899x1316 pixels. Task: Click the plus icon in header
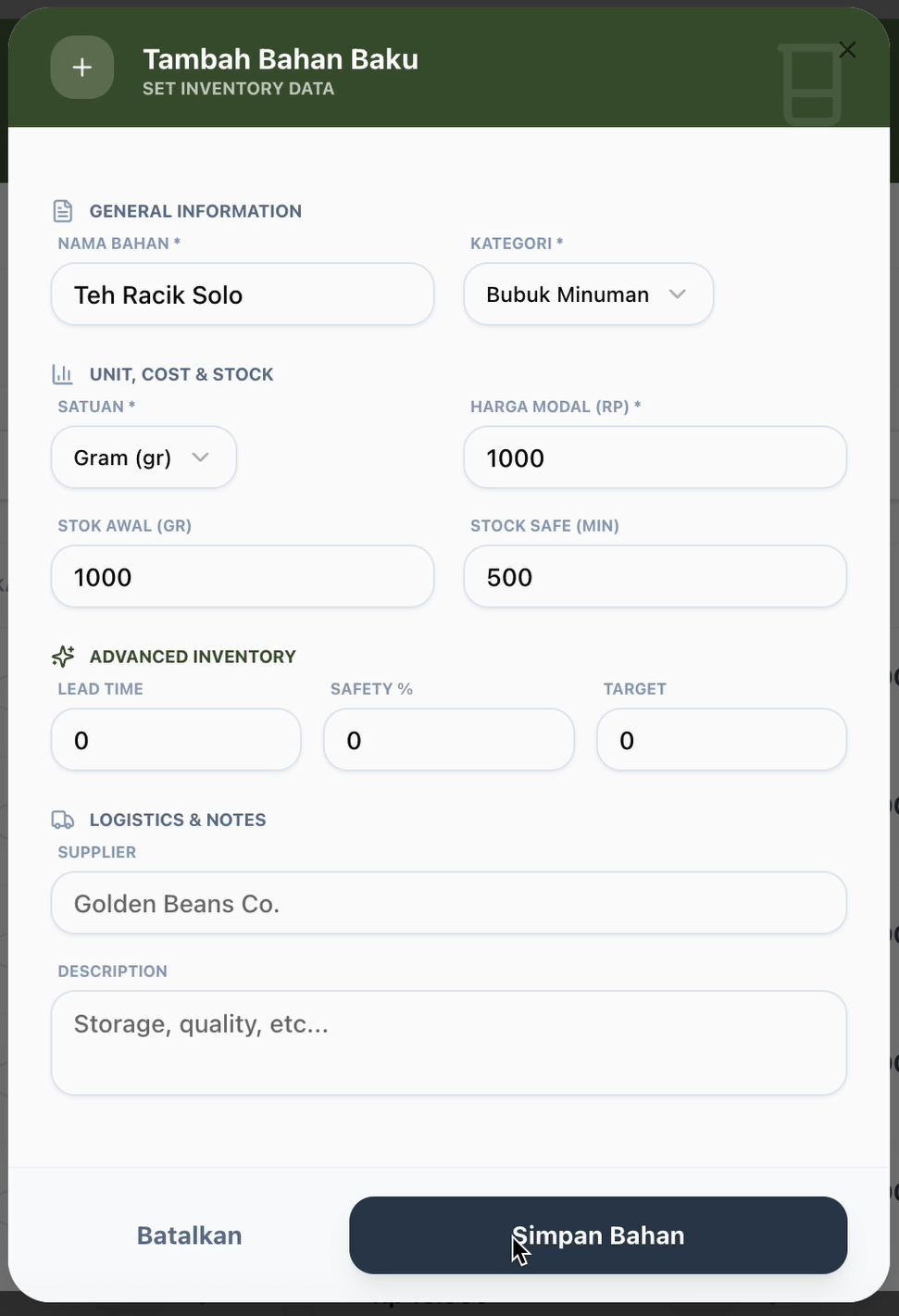coord(82,68)
